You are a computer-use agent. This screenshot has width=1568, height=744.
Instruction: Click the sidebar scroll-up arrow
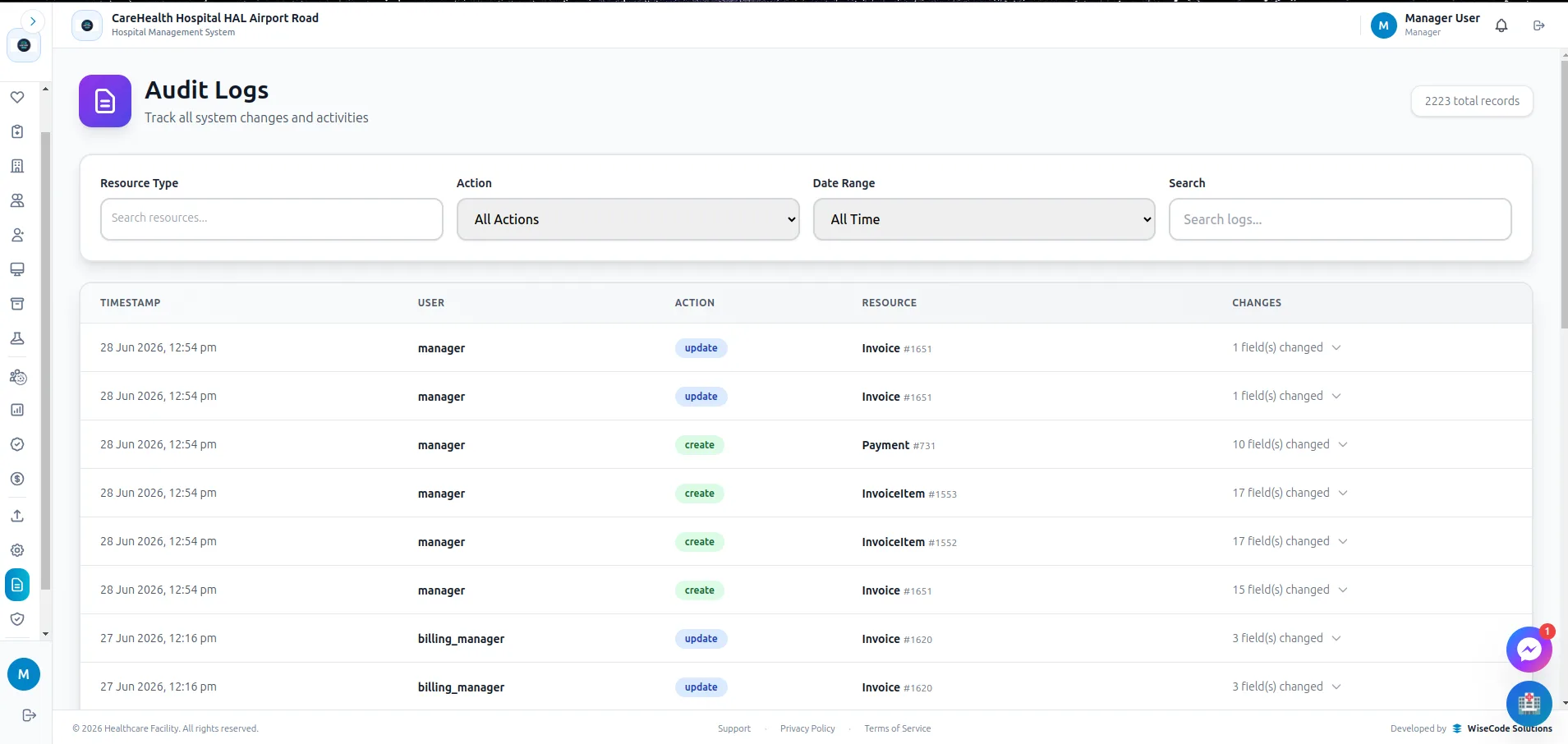[x=45, y=89]
